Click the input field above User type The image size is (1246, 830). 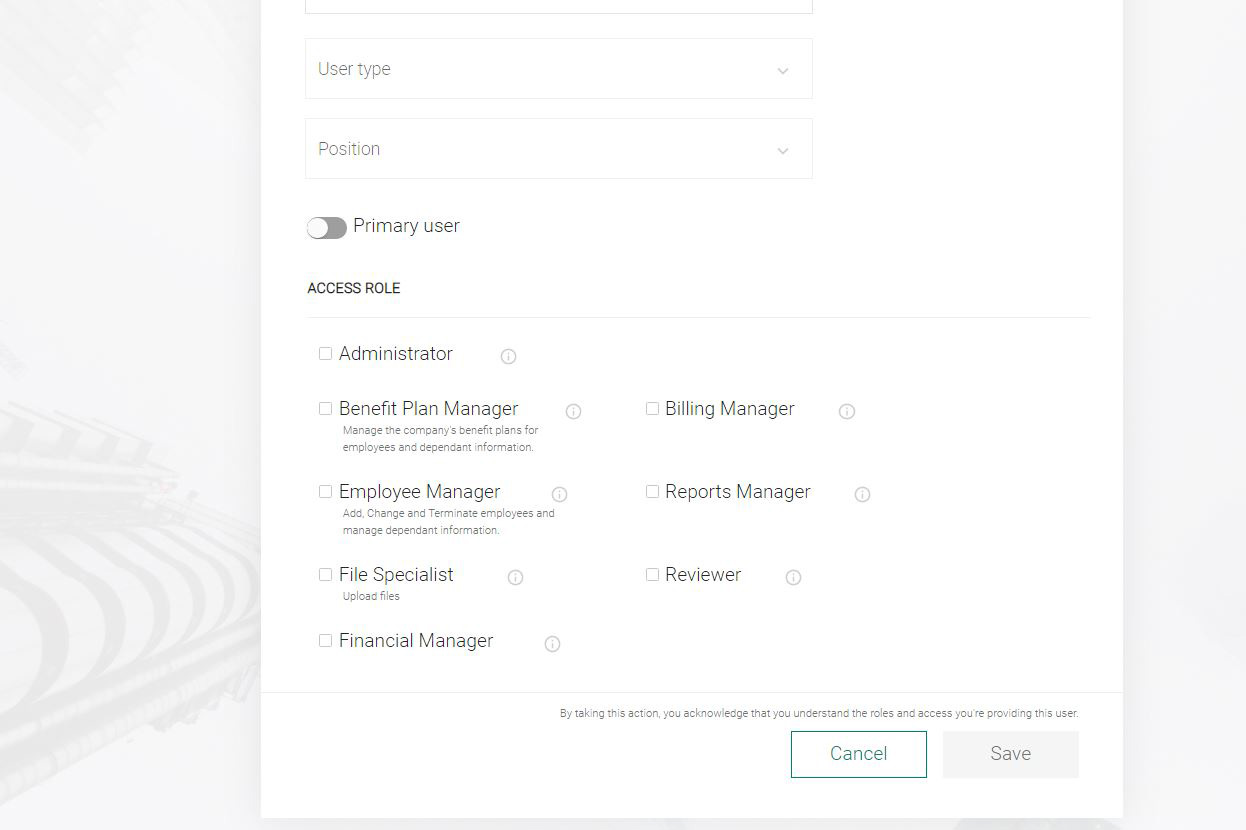click(x=558, y=6)
